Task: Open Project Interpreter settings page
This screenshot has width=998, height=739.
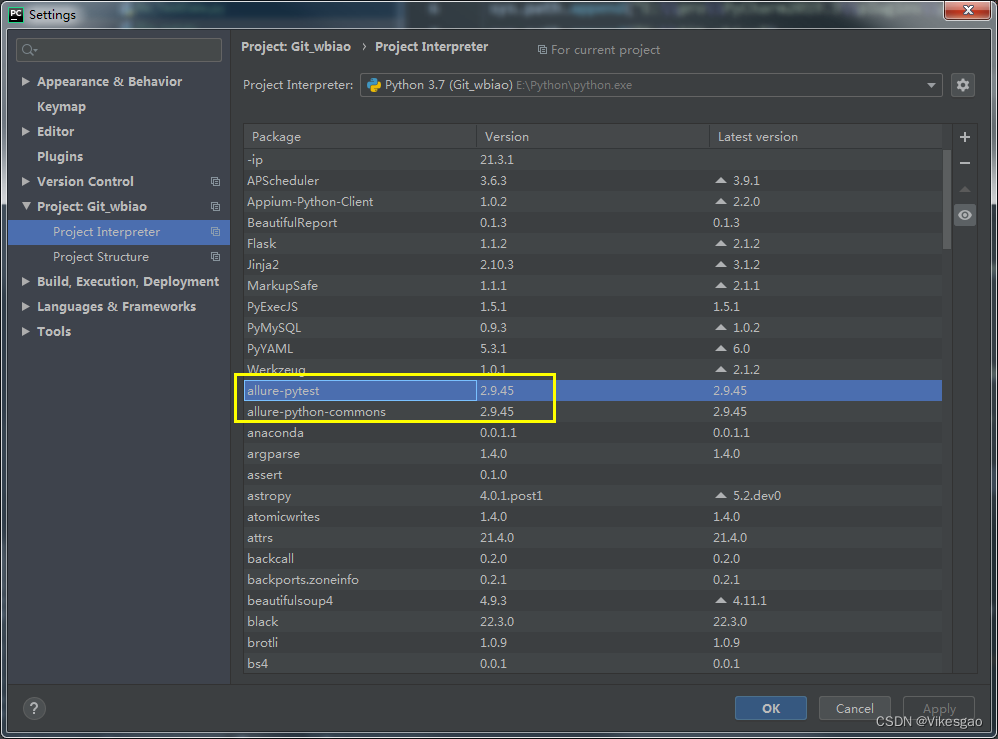Action: (119, 232)
